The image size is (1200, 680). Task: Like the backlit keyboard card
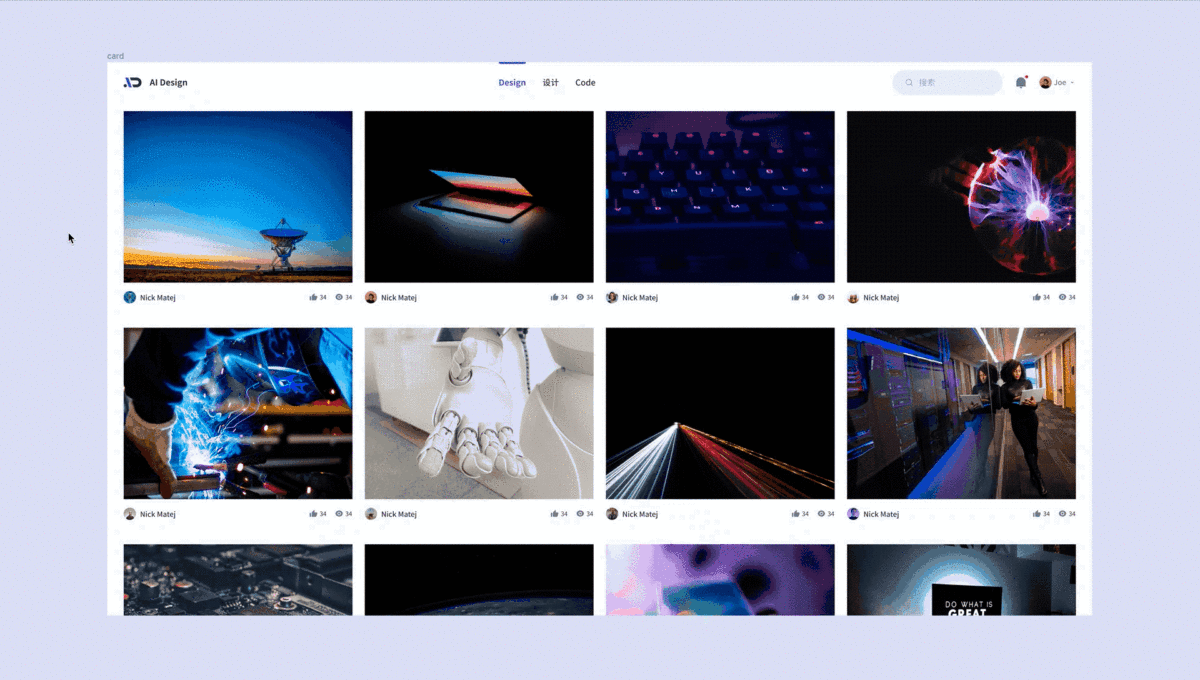[x=796, y=297]
